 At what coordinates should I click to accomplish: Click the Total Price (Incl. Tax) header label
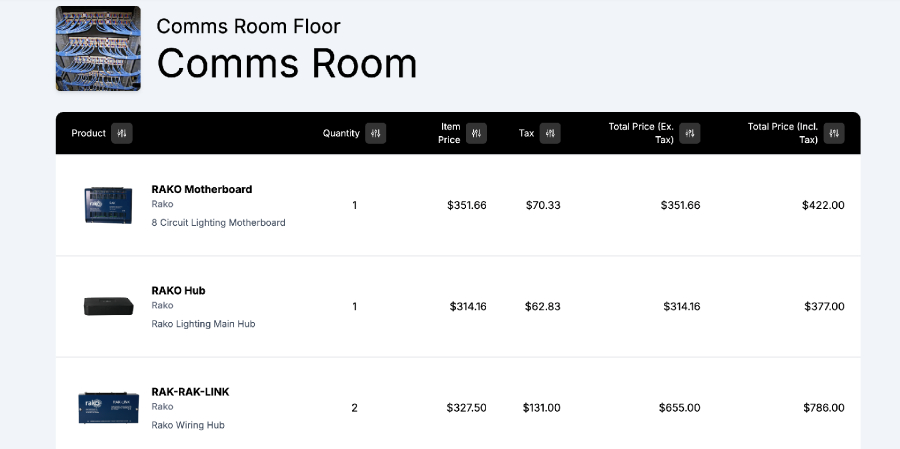[x=783, y=133]
